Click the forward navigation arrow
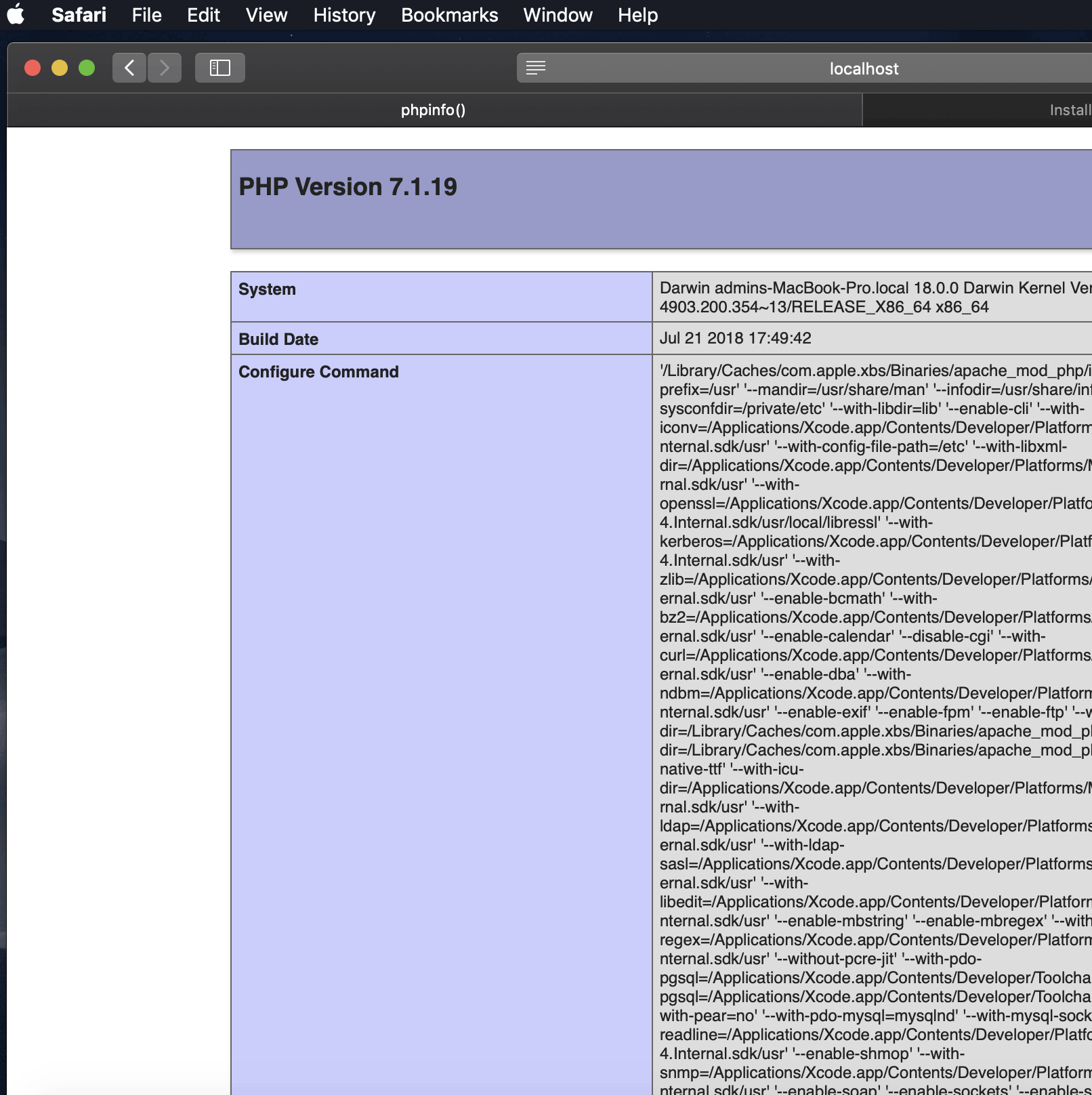The height and width of the screenshot is (1095, 1092). [x=164, y=68]
